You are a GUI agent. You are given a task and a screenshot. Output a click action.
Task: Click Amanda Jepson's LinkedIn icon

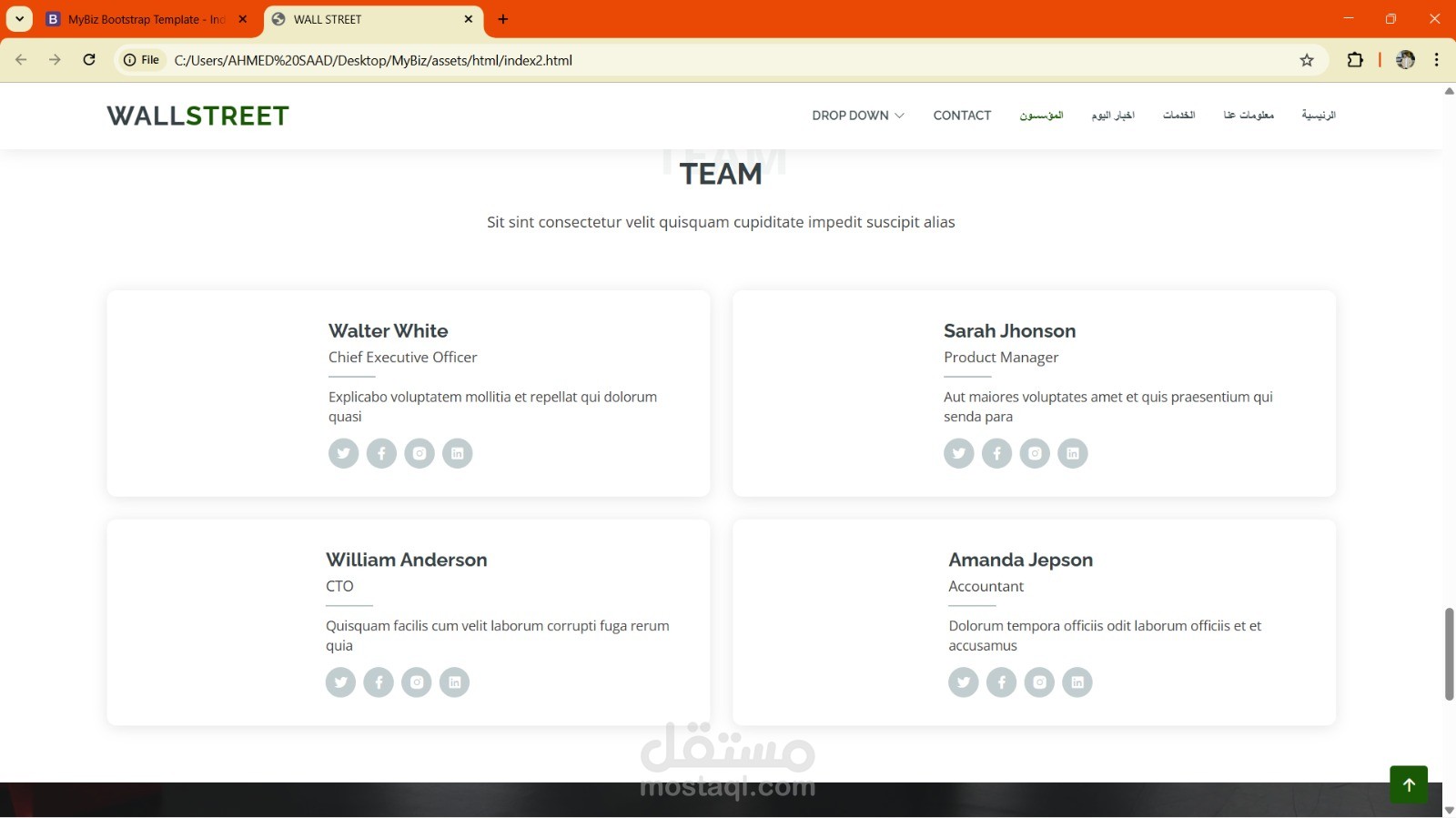point(1077,682)
